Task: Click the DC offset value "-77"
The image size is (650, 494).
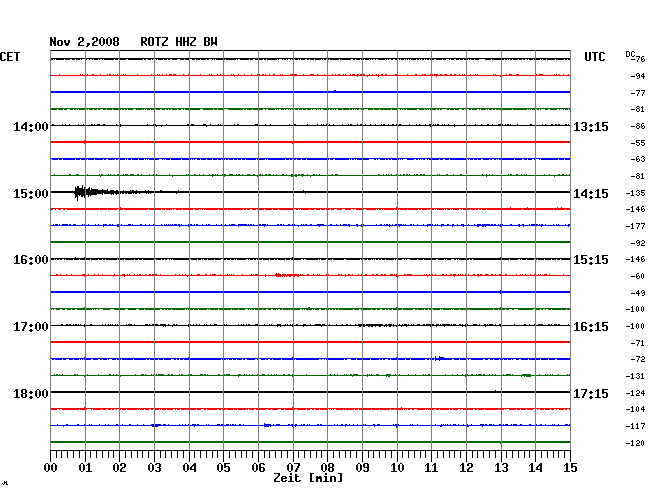Action: [638, 93]
